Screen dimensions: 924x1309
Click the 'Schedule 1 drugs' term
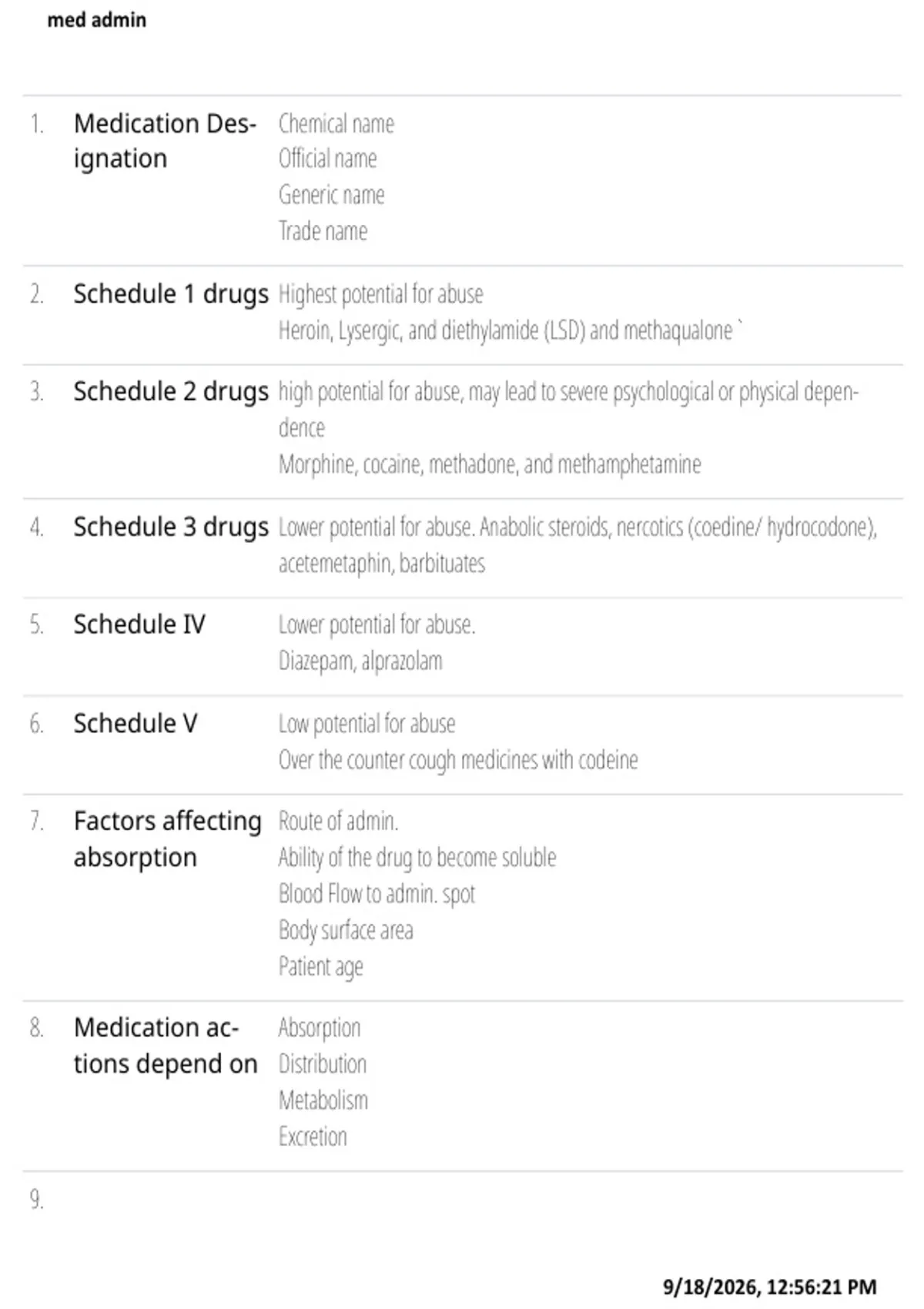tap(171, 294)
